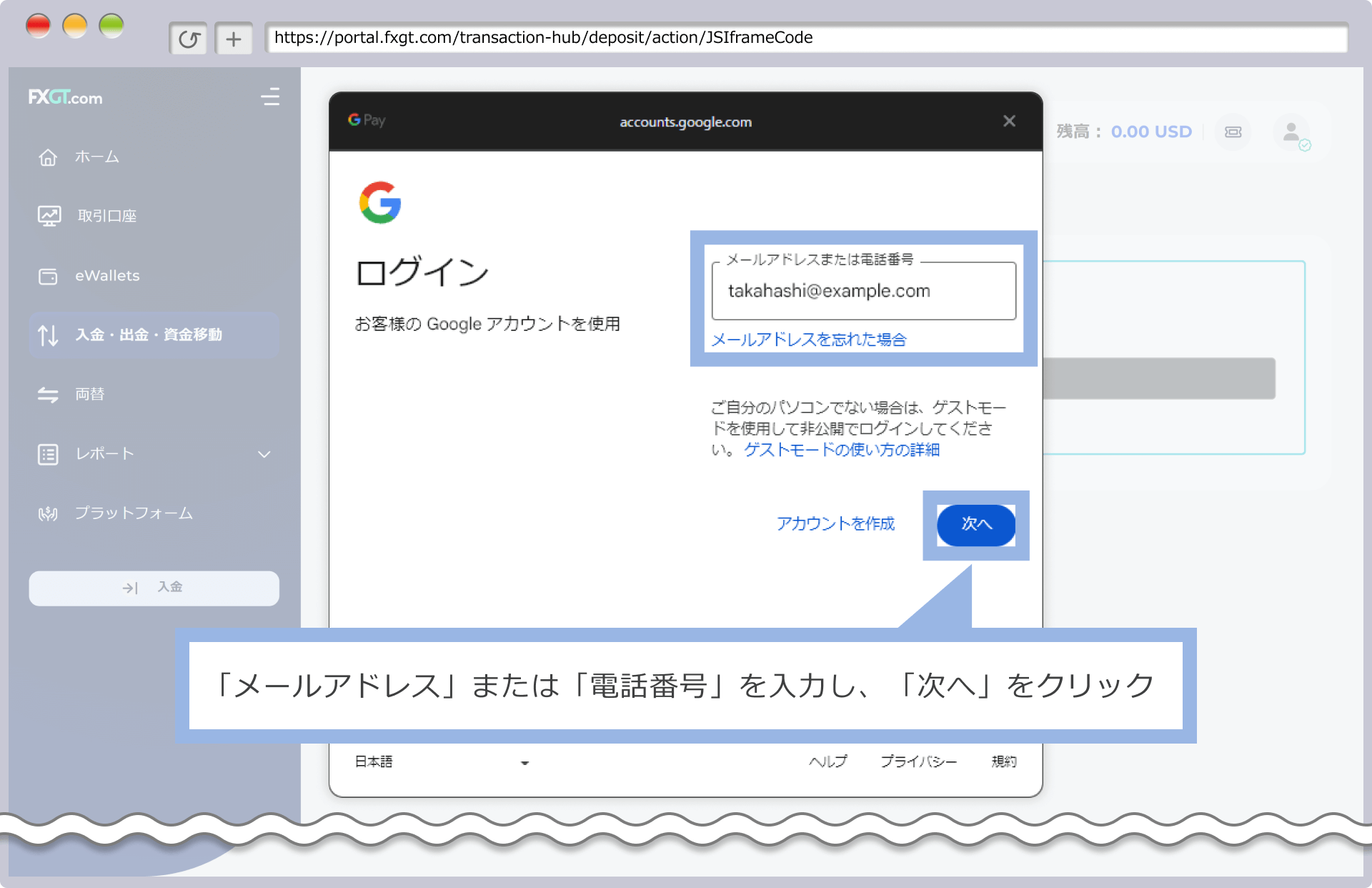
Task: Click the ヘルプ link
Action: pyautogui.click(x=828, y=761)
